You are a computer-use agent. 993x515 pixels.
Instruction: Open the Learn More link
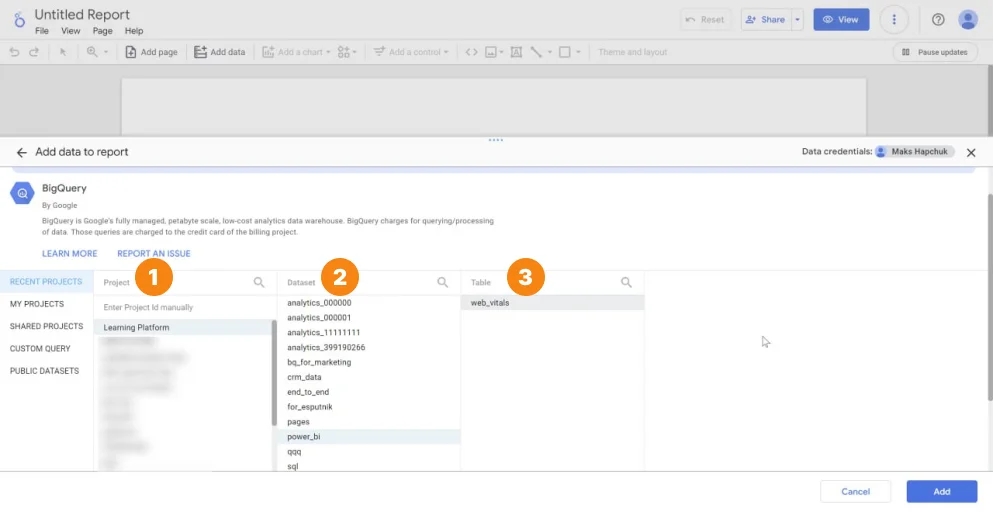[x=70, y=253]
